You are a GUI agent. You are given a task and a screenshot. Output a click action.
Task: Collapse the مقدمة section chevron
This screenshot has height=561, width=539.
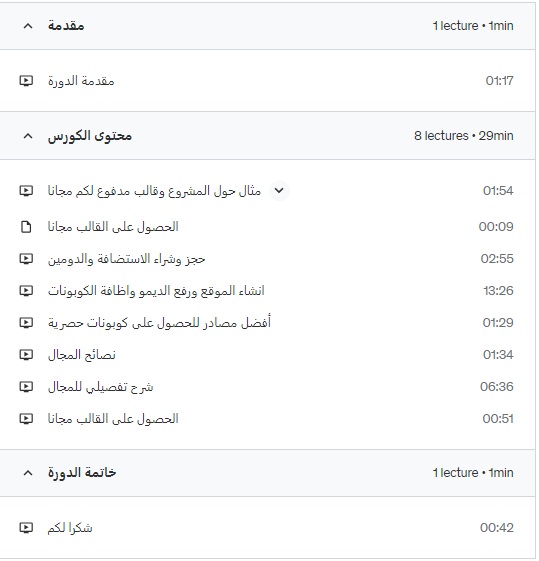coord(28,26)
